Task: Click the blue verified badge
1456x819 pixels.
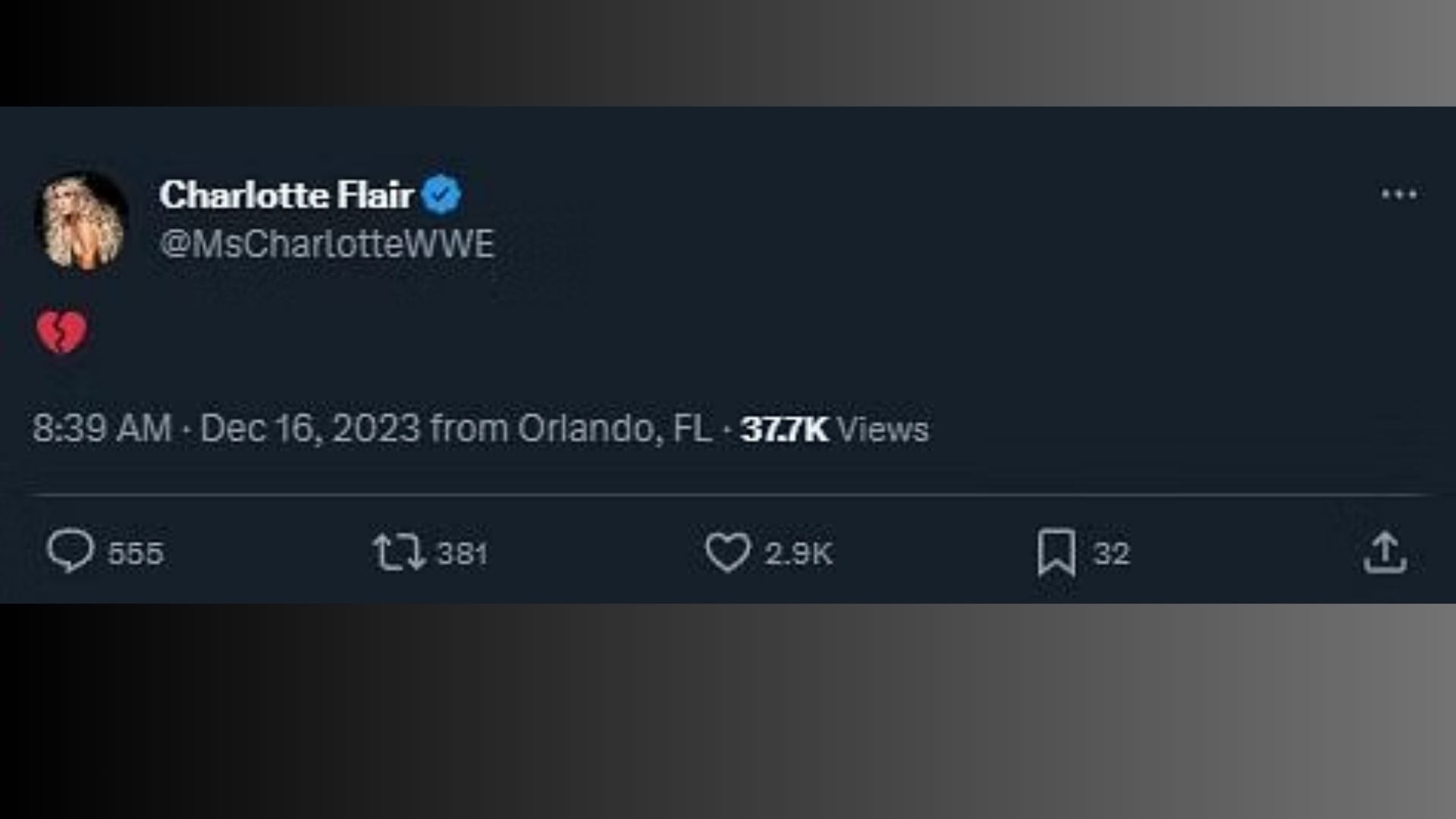Action: [x=441, y=195]
